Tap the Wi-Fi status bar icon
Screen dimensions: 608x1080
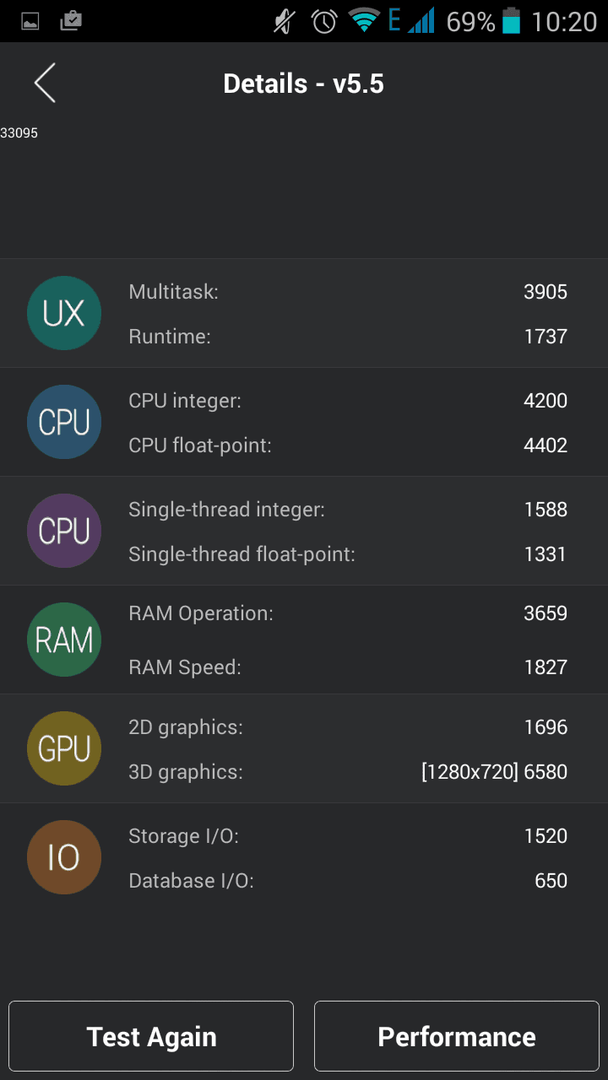[364, 21]
